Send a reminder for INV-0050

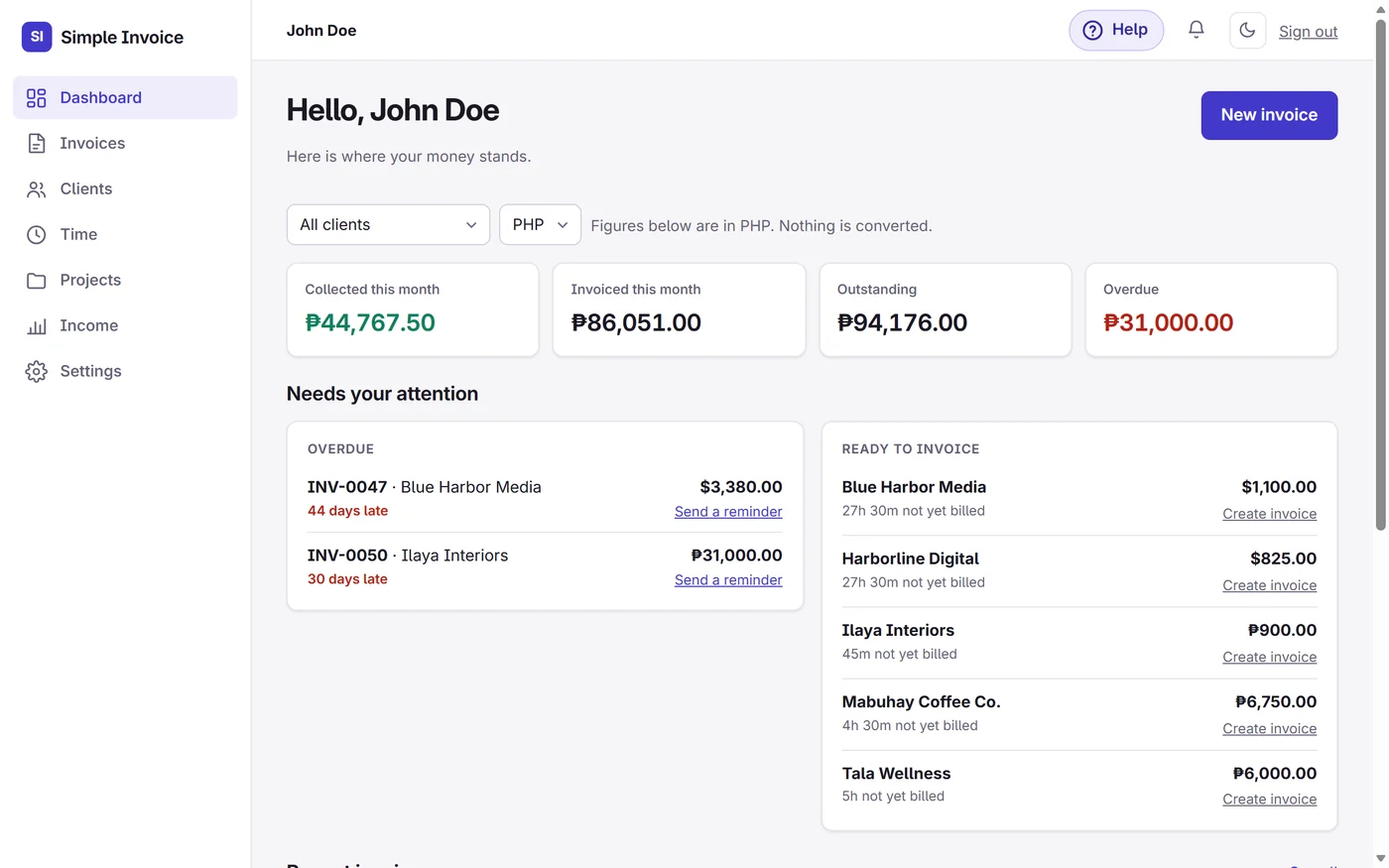728,580
